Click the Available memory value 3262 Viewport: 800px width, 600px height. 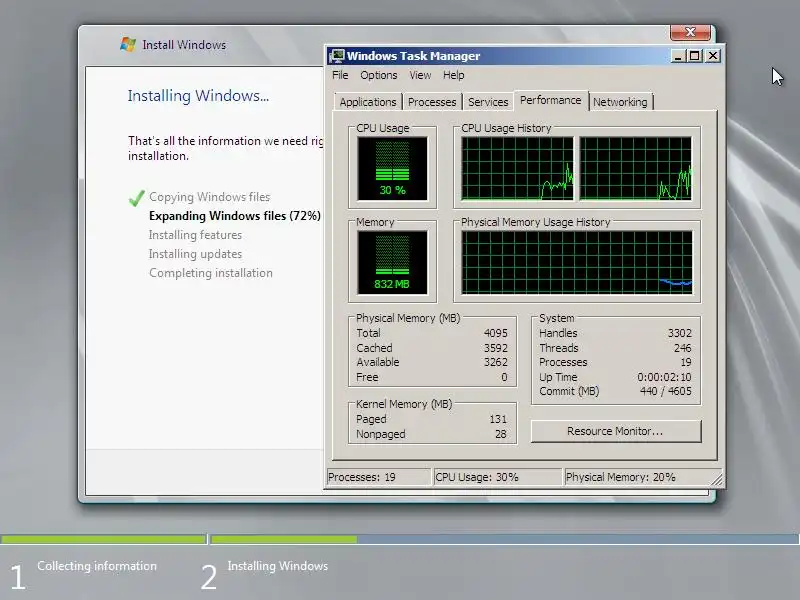coord(495,362)
